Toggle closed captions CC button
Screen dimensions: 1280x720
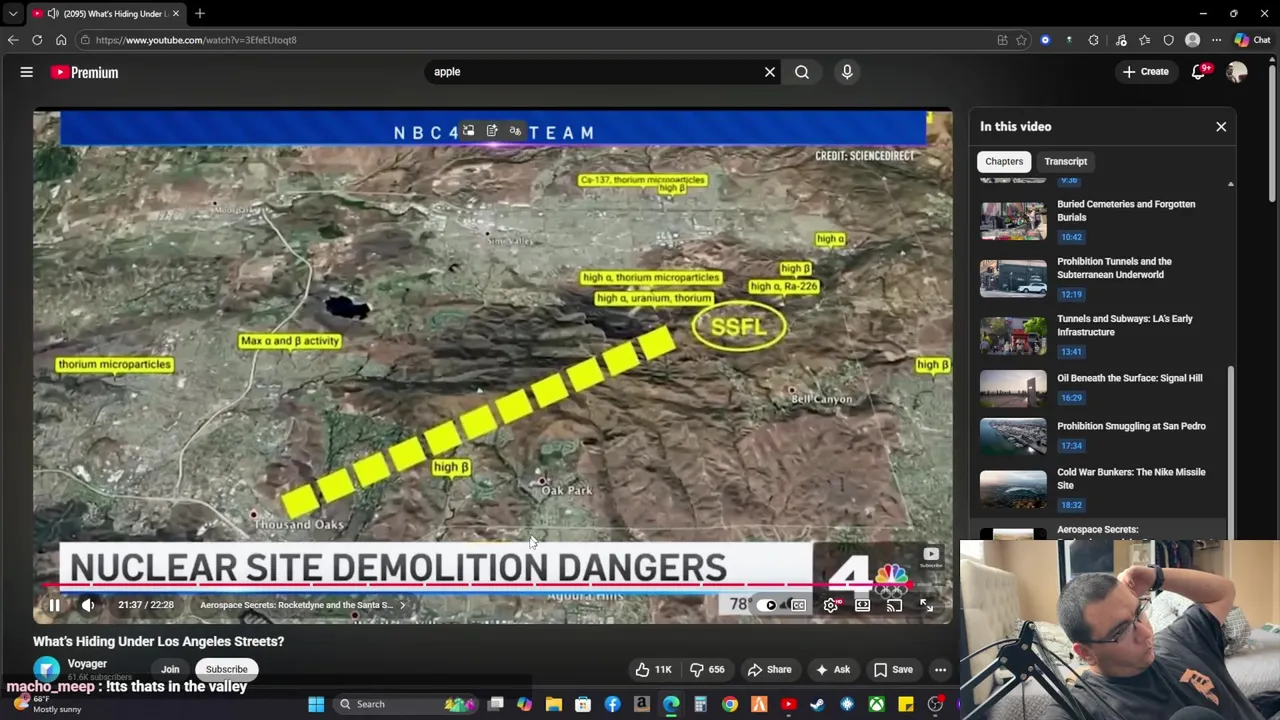click(798, 605)
